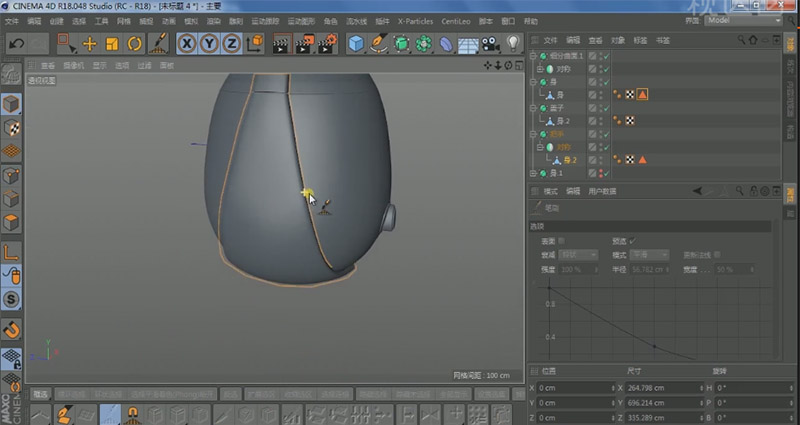The image size is (800, 425).
Task: Toggle the enable checkmark for 细分曲面.1
Action: click(x=606, y=56)
